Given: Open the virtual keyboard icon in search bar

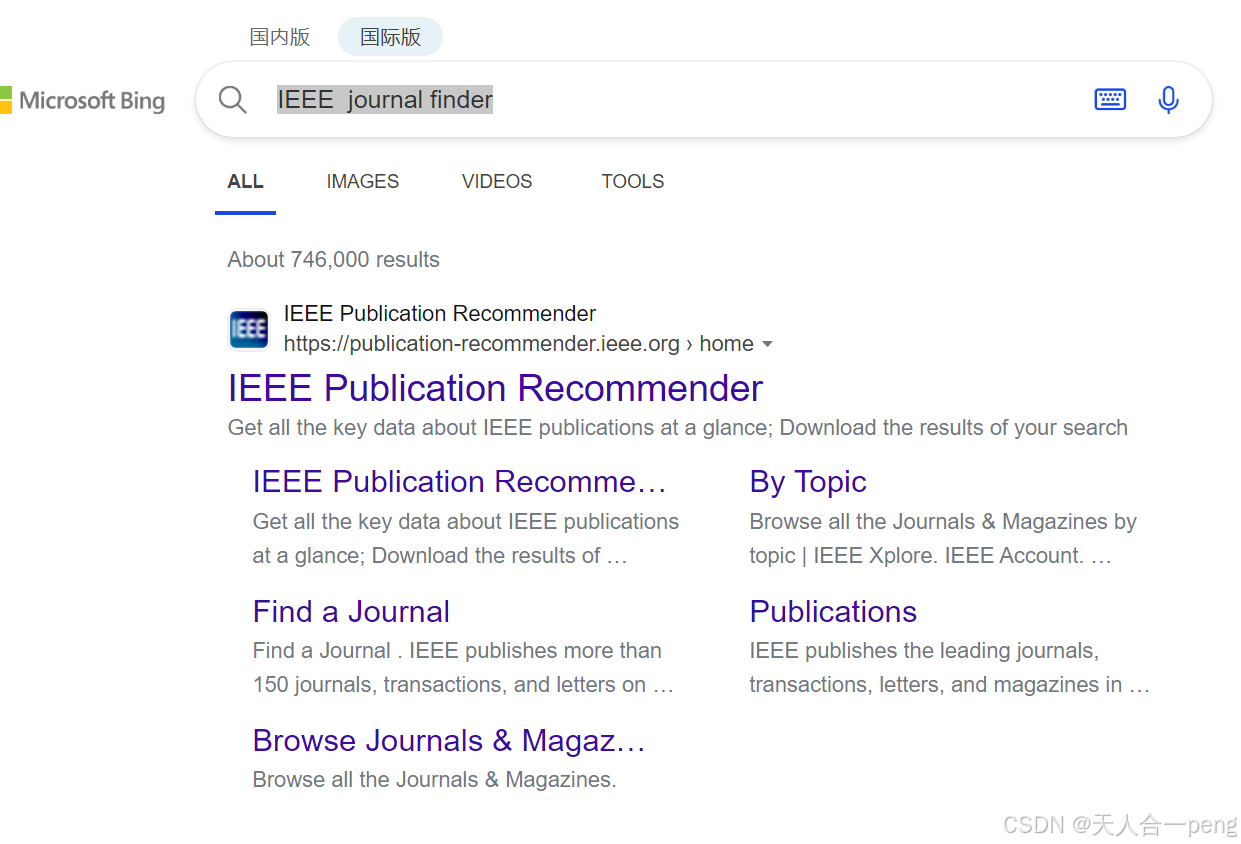Looking at the screenshot, I should [1110, 99].
